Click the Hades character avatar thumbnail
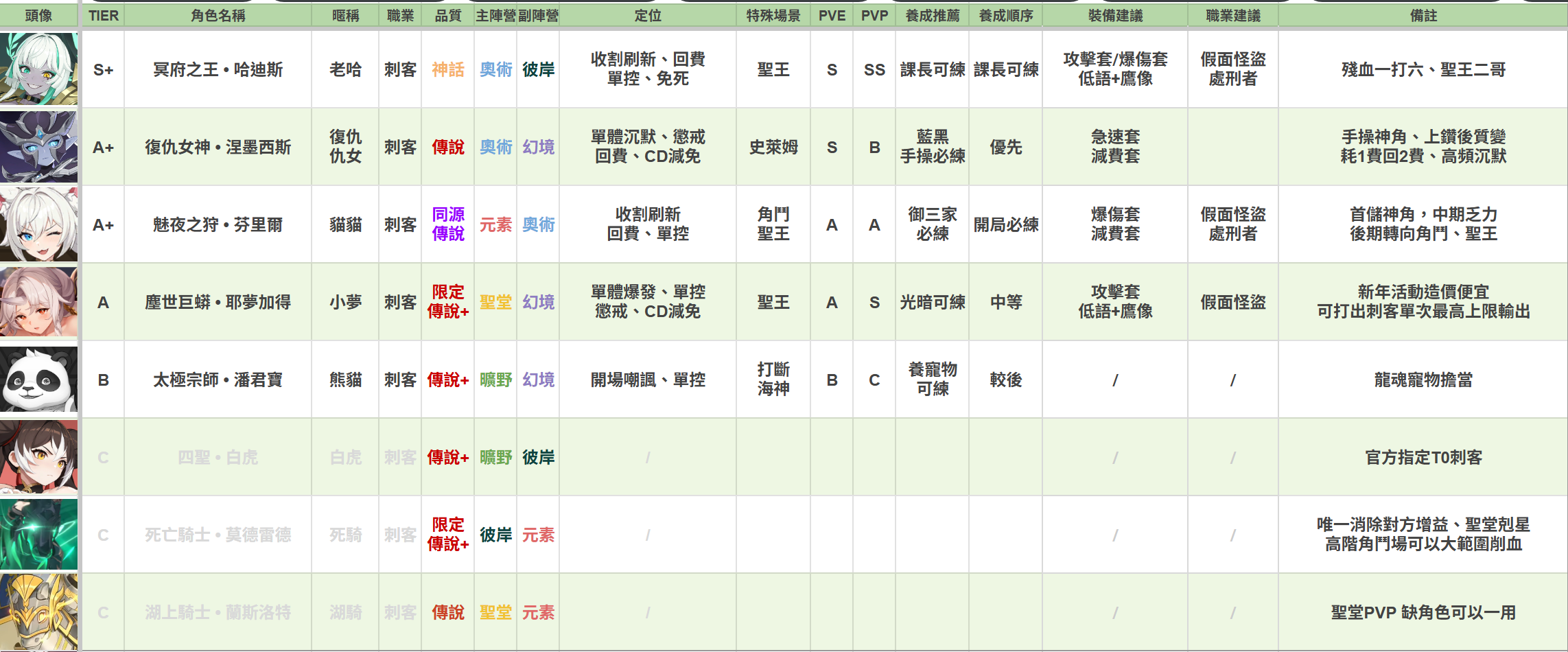The height and width of the screenshot is (652, 1568). click(x=39, y=69)
